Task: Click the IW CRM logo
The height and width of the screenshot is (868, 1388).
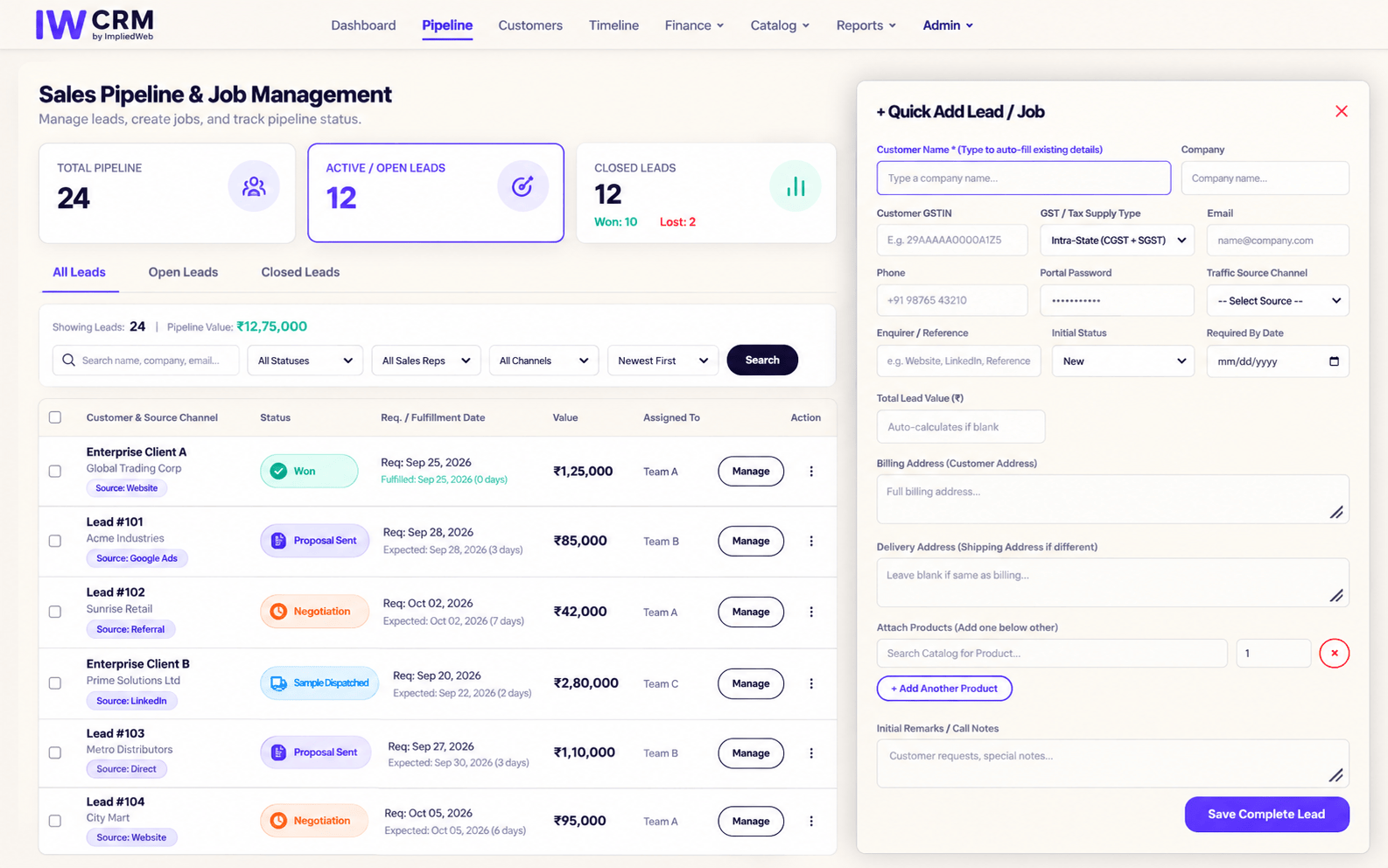Action: tap(95, 24)
